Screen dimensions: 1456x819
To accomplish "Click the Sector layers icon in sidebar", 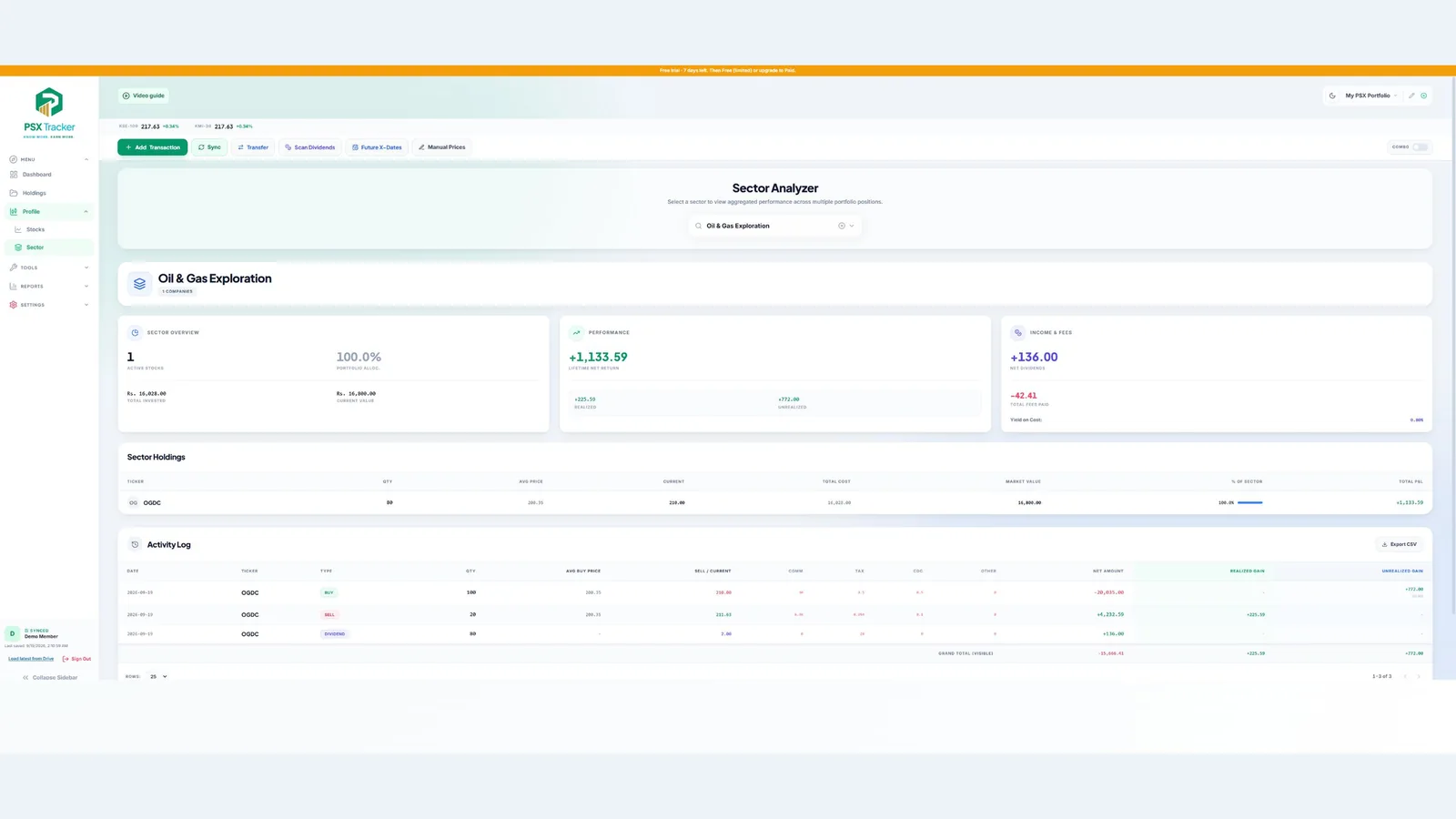I will click(17, 248).
